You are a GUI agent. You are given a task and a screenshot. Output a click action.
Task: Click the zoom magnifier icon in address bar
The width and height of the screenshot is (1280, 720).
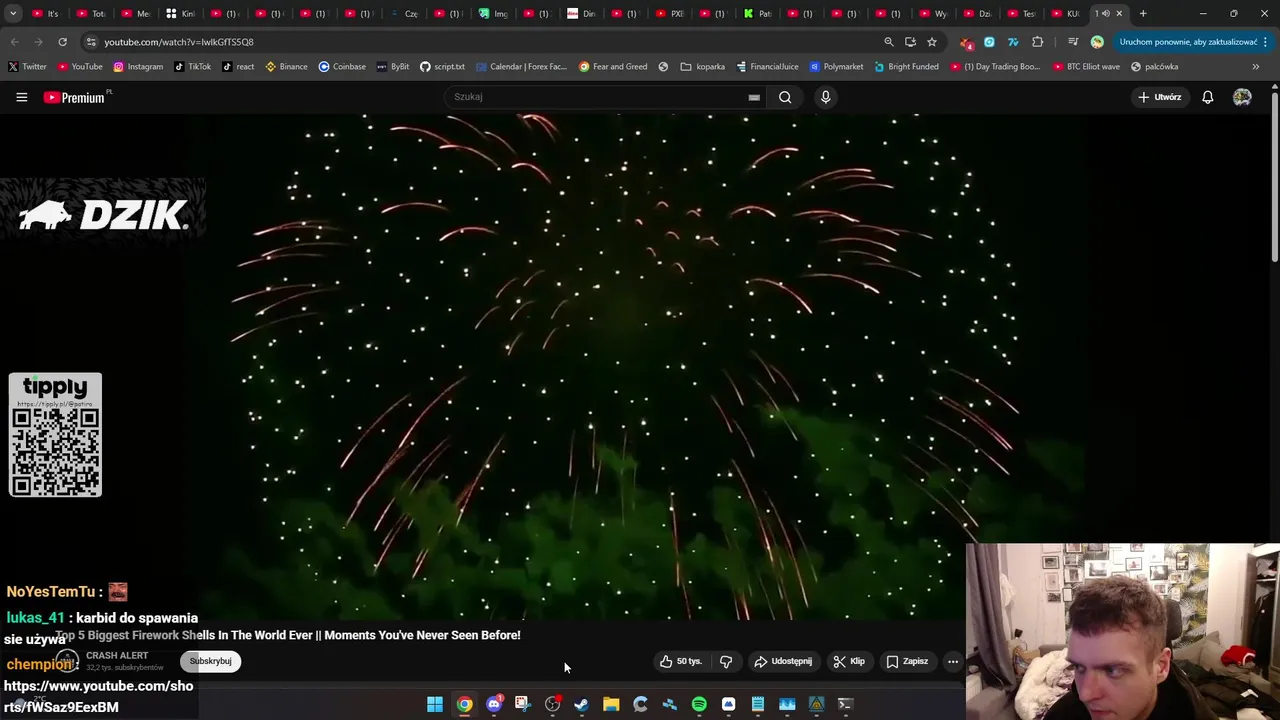888,42
